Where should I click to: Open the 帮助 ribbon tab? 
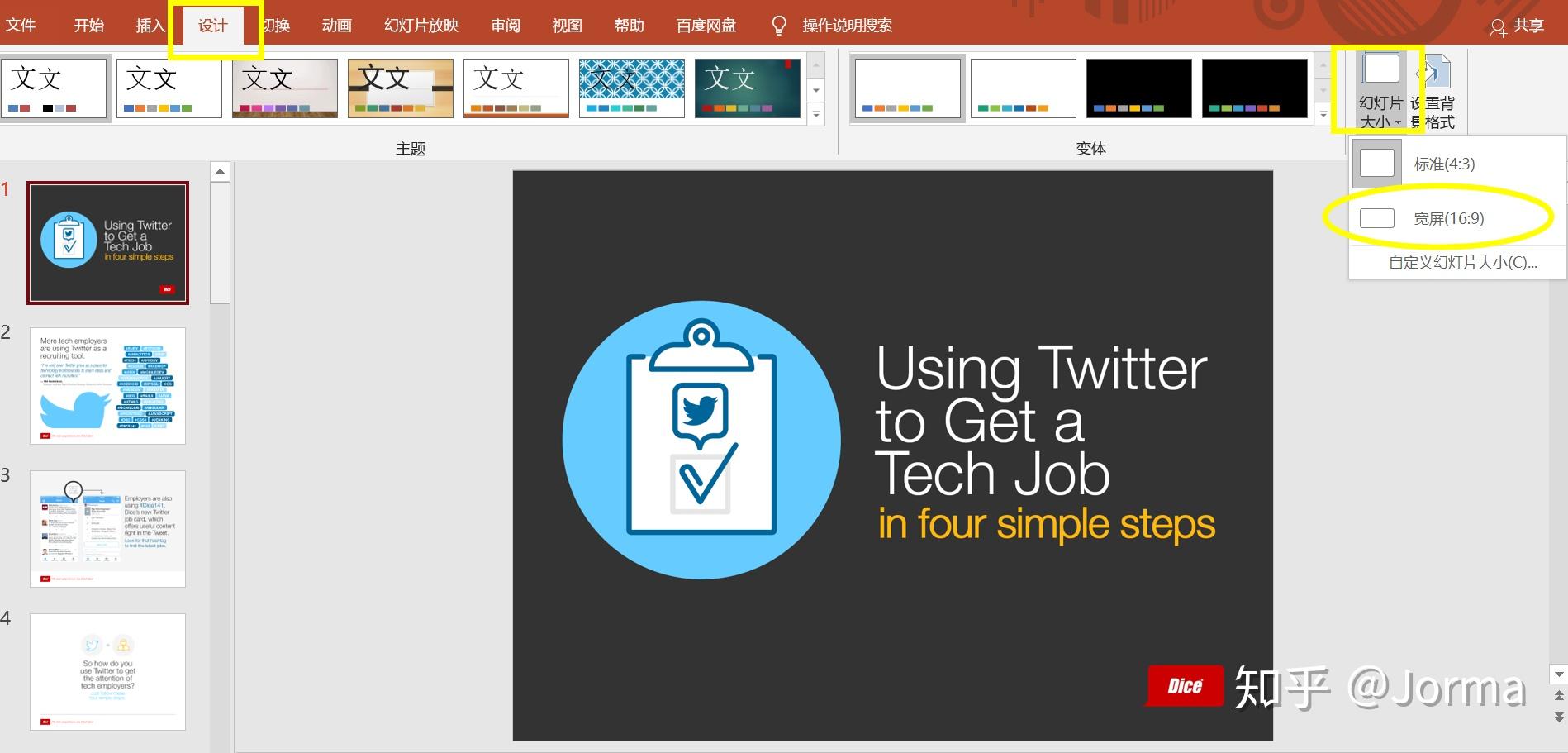(x=630, y=26)
